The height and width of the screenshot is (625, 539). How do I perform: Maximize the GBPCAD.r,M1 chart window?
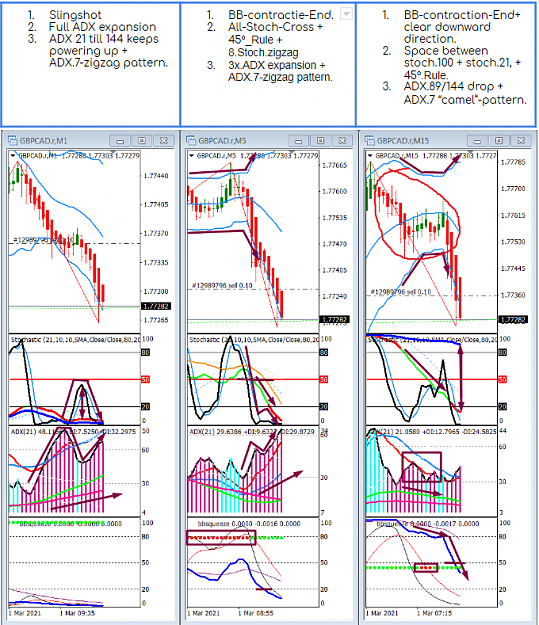click(142, 141)
